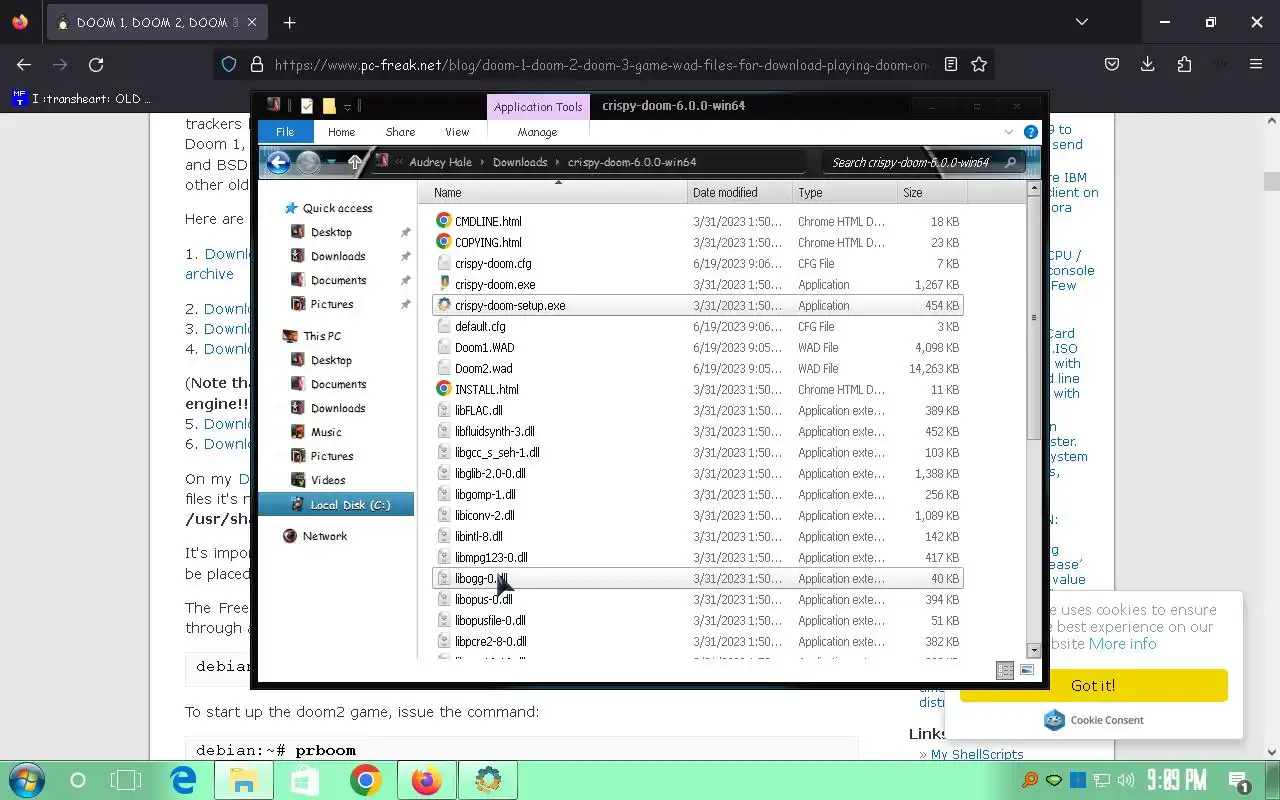Image resolution: width=1280 pixels, height=800 pixels.
Task: Open Microsoft Edge from the taskbar
Action: pos(183,780)
